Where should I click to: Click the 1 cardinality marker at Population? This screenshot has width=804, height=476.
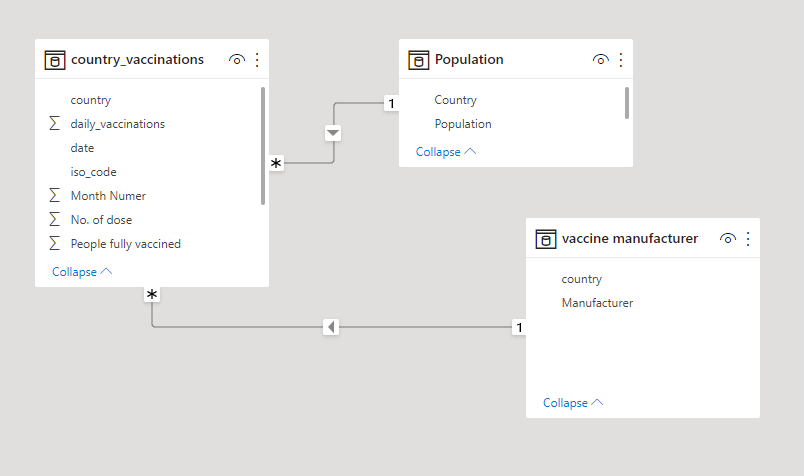[x=391, y=104]
